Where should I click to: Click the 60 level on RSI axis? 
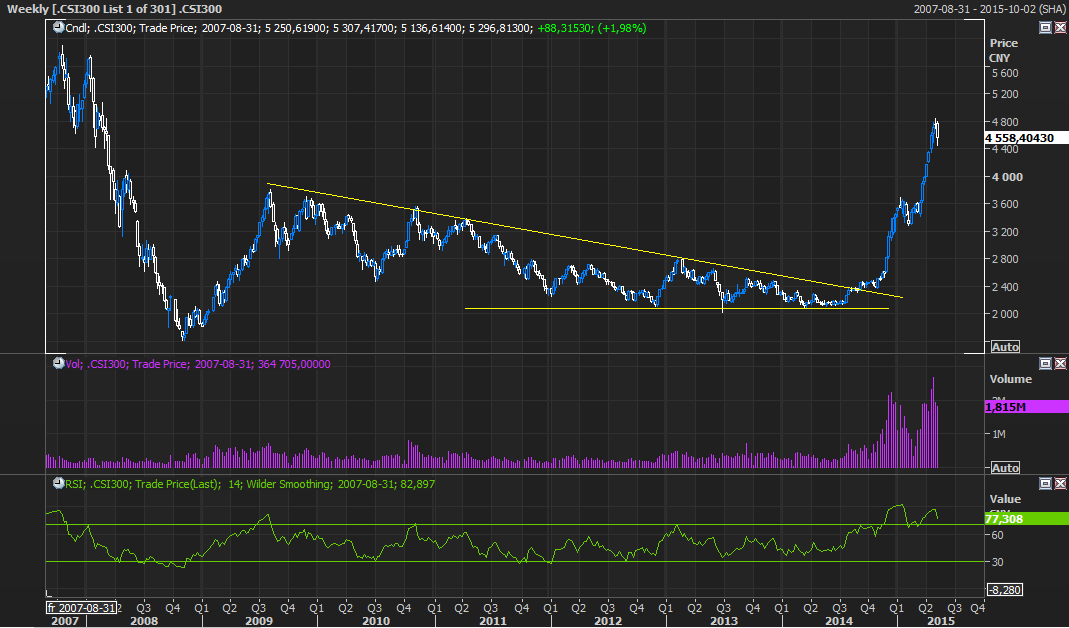(x=997, y=535)
